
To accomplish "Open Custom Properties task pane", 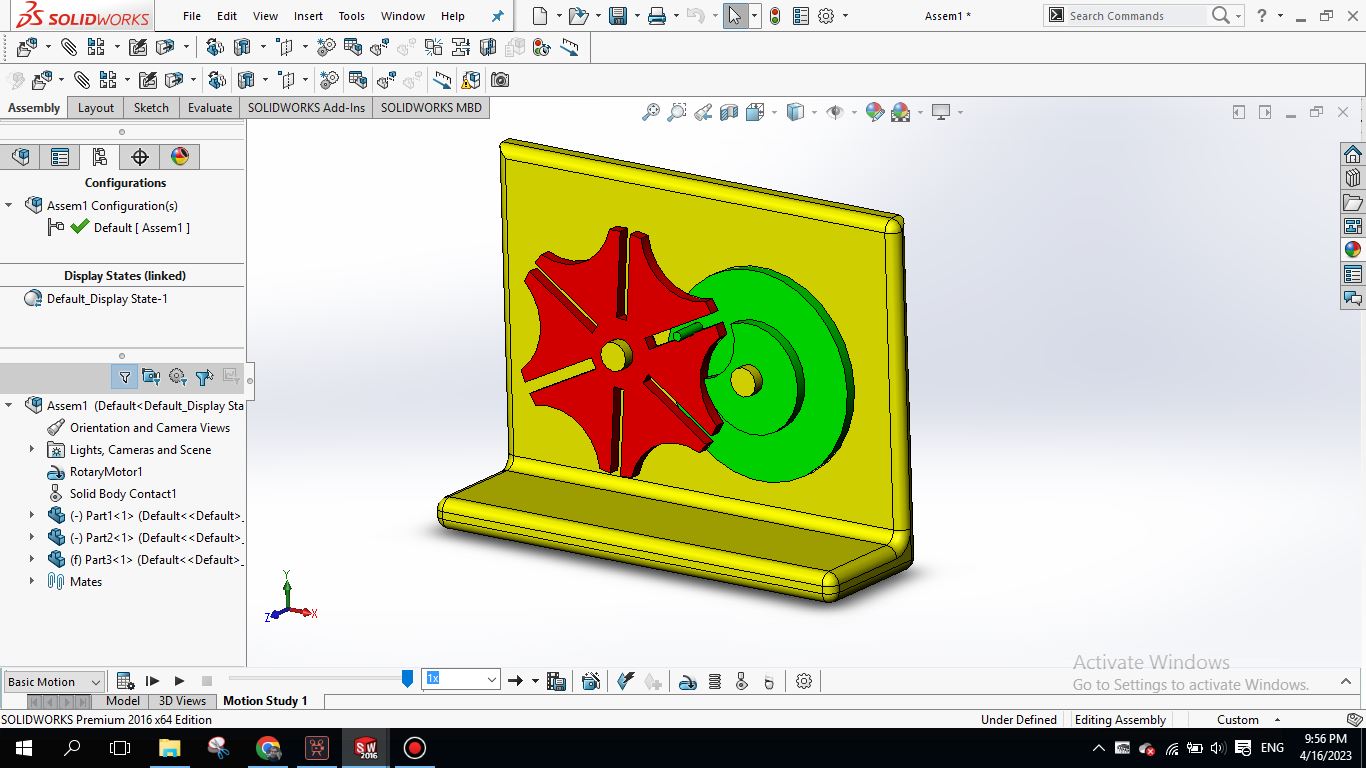I will pos(1353,274).
